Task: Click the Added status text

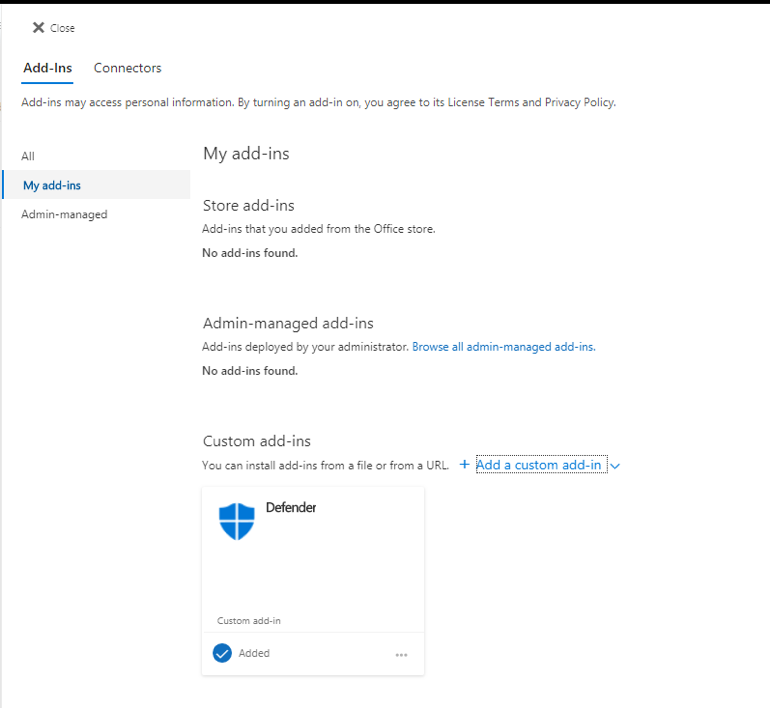Action: coord(254,653)
